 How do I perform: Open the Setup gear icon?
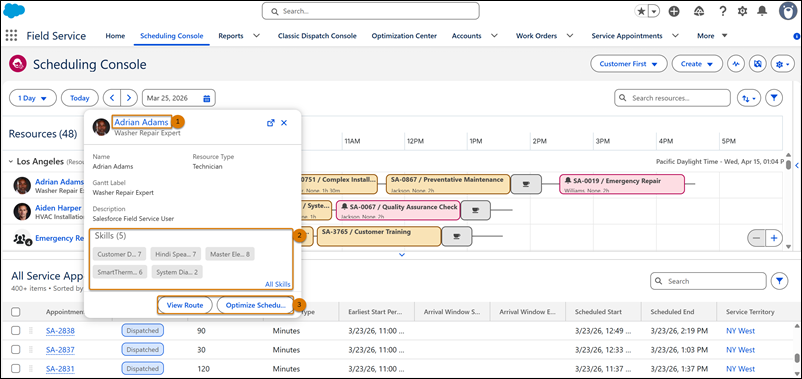(742, 11)
